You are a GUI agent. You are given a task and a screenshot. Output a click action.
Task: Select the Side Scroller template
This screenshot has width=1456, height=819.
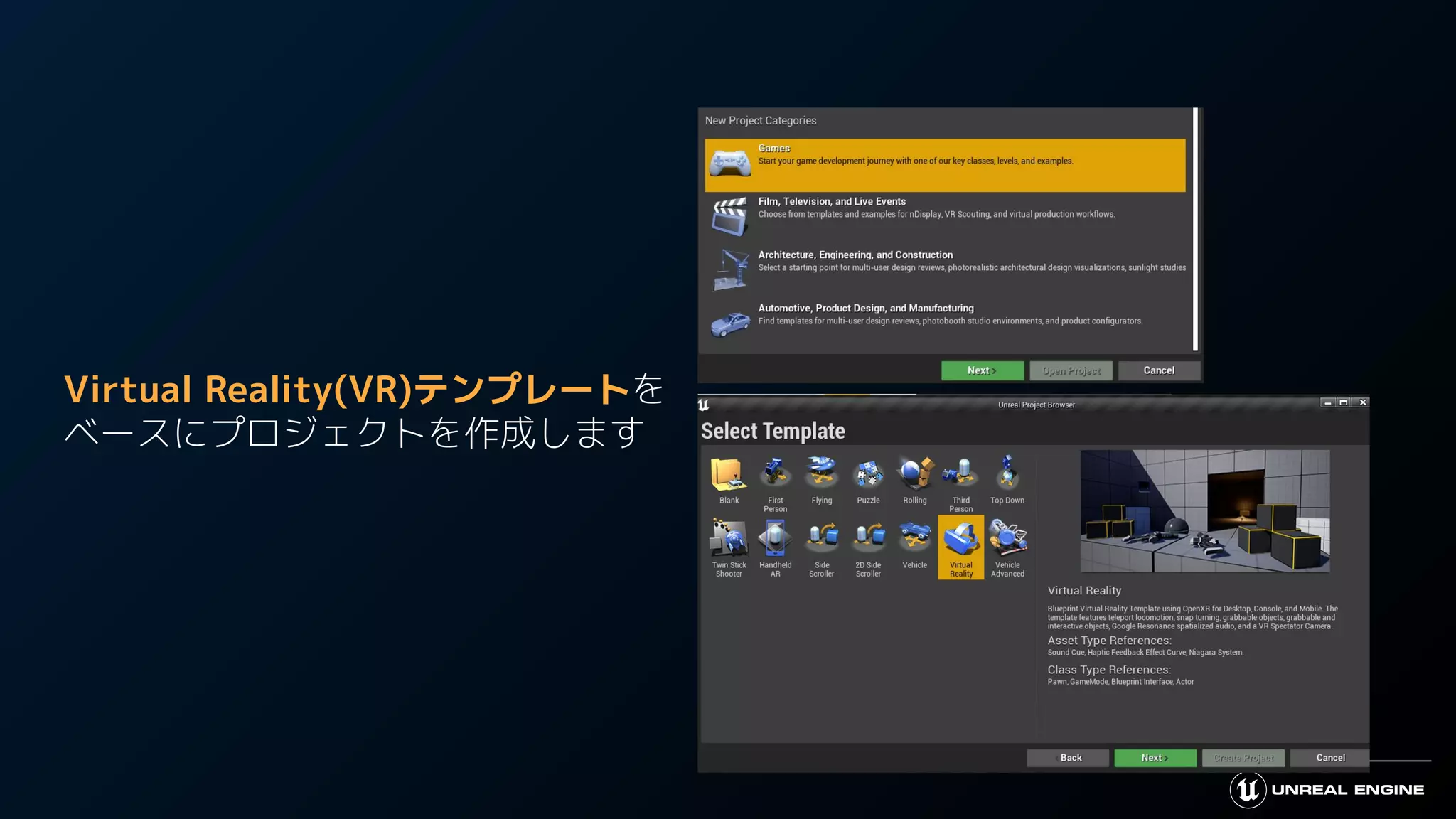coord(822,547)
